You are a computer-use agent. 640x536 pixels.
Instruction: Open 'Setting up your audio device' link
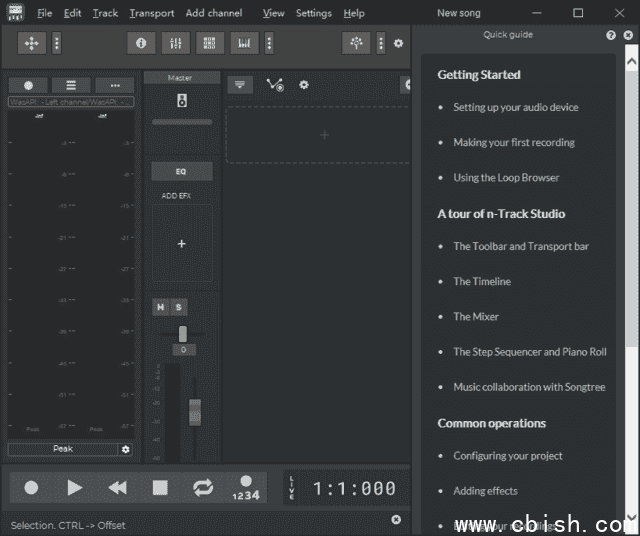[x=516, y=107]
